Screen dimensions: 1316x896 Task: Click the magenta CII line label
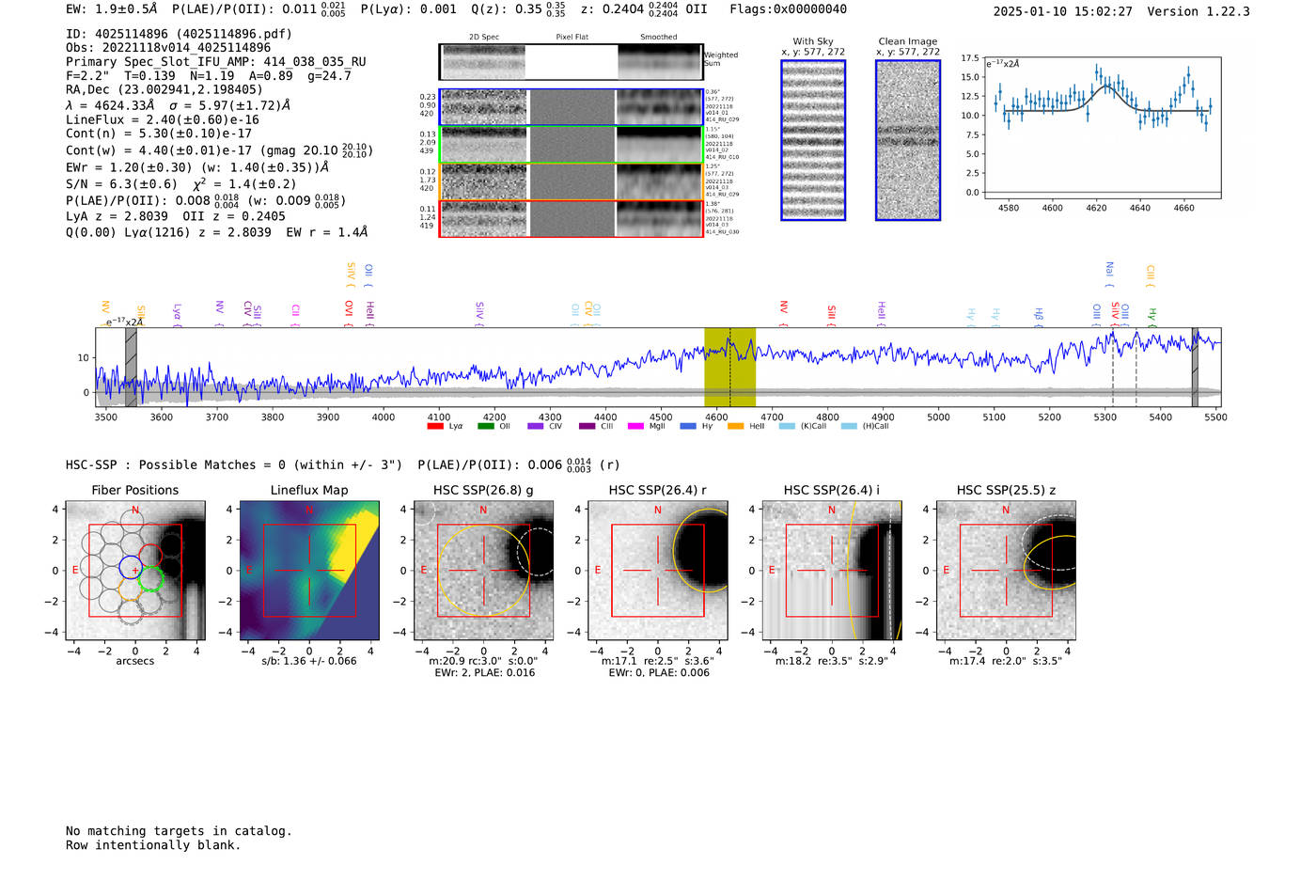[295, 315]
